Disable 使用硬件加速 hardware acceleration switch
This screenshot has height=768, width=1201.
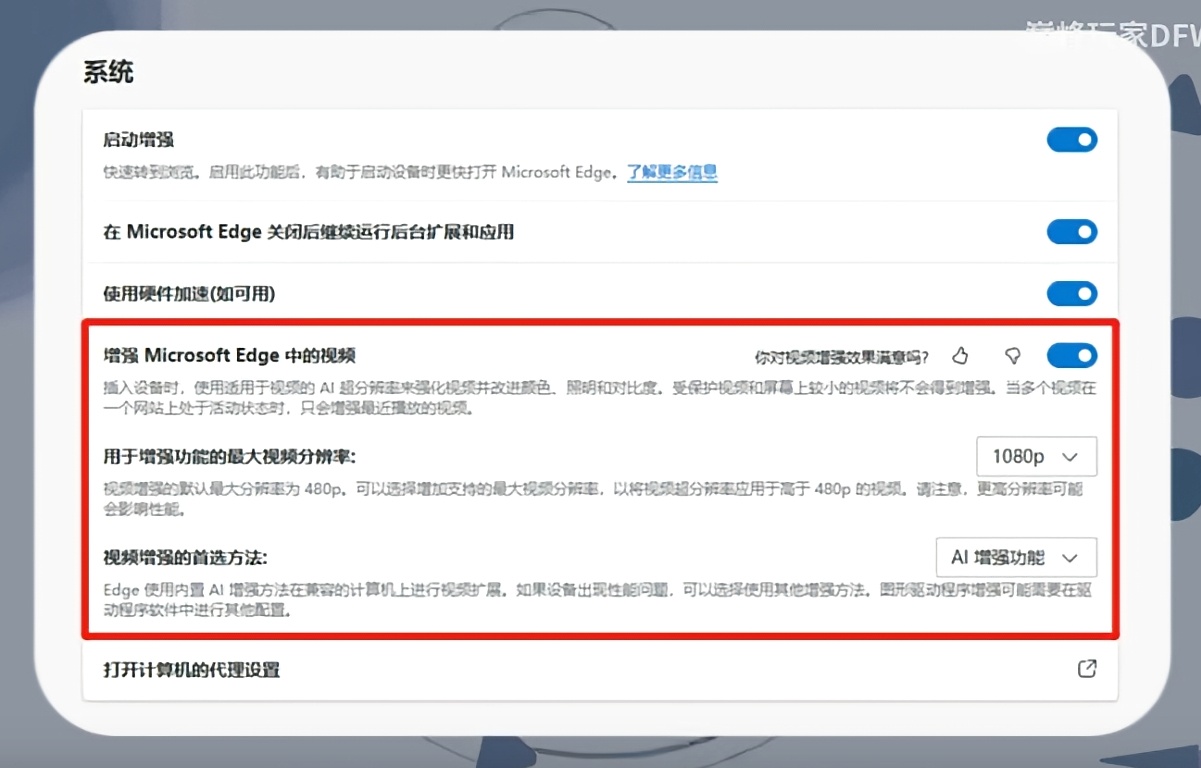point(1072,294)
